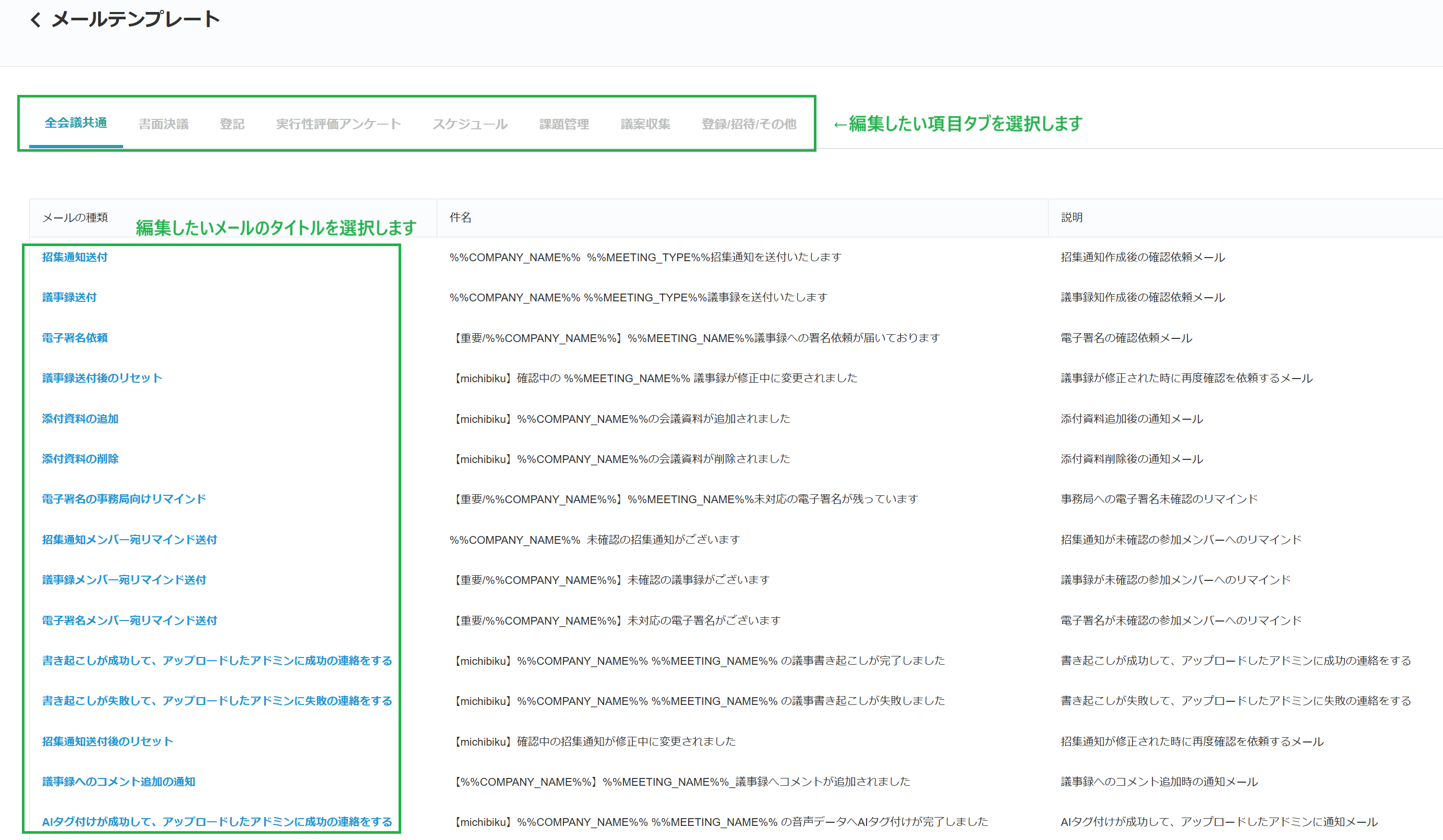Select the 議事録メンバー宛リマインド送付 template

click(124, 580)
